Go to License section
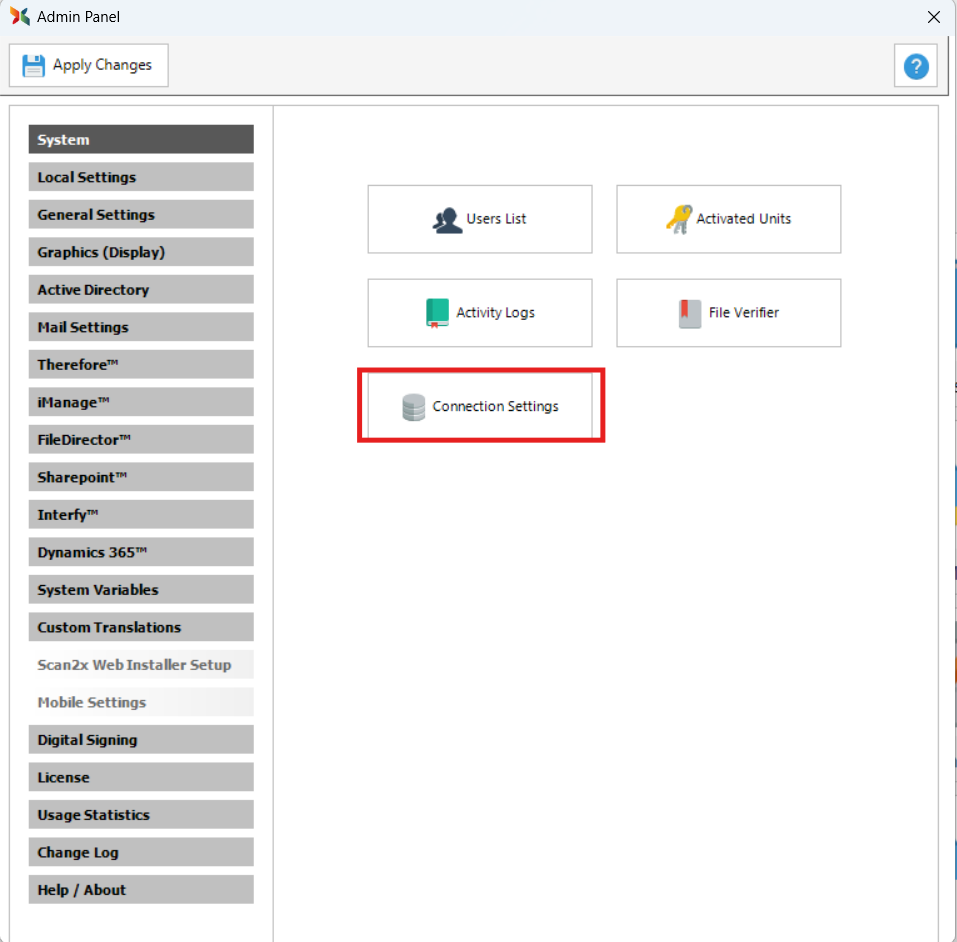This screenshot has height=942, width=957. 141,777
